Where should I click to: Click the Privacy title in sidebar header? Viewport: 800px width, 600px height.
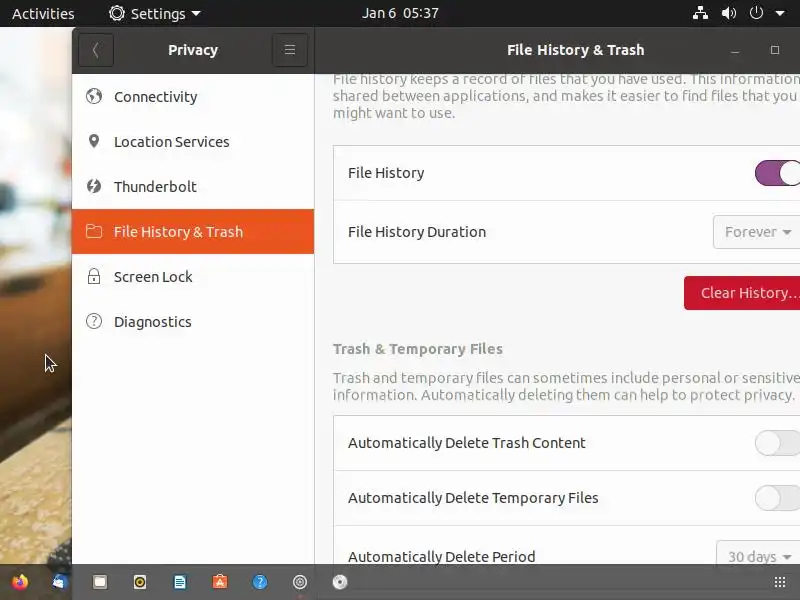pos(193,50)
